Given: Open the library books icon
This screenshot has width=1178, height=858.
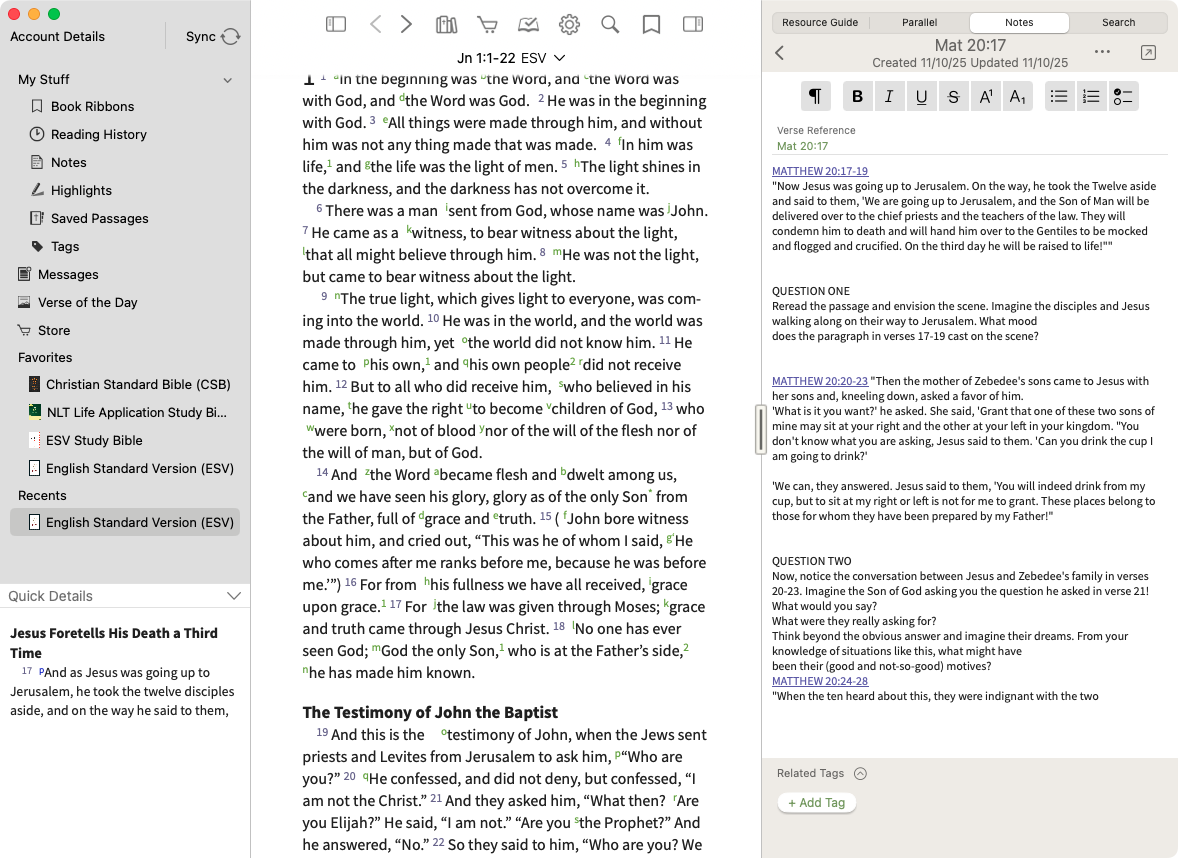Looking at the screenshot, I should click(x=446, y=24).
